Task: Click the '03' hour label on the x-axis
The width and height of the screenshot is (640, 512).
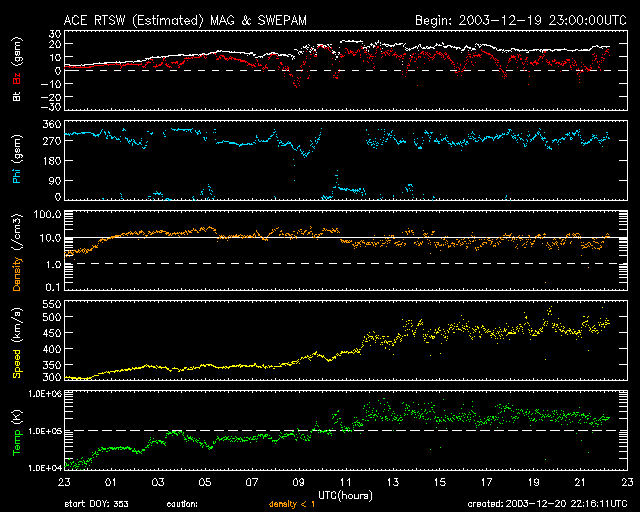Action: click(158, 482)
